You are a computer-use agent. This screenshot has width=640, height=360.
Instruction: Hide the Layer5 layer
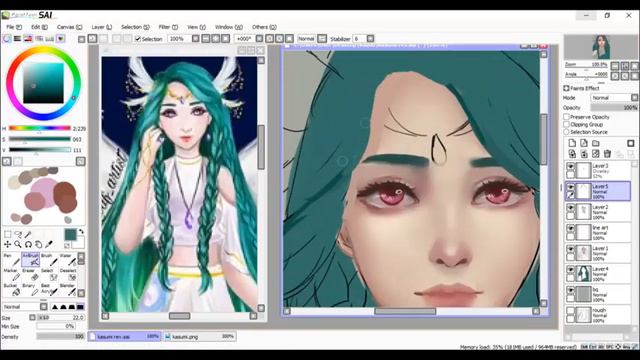tap(570, 187)
